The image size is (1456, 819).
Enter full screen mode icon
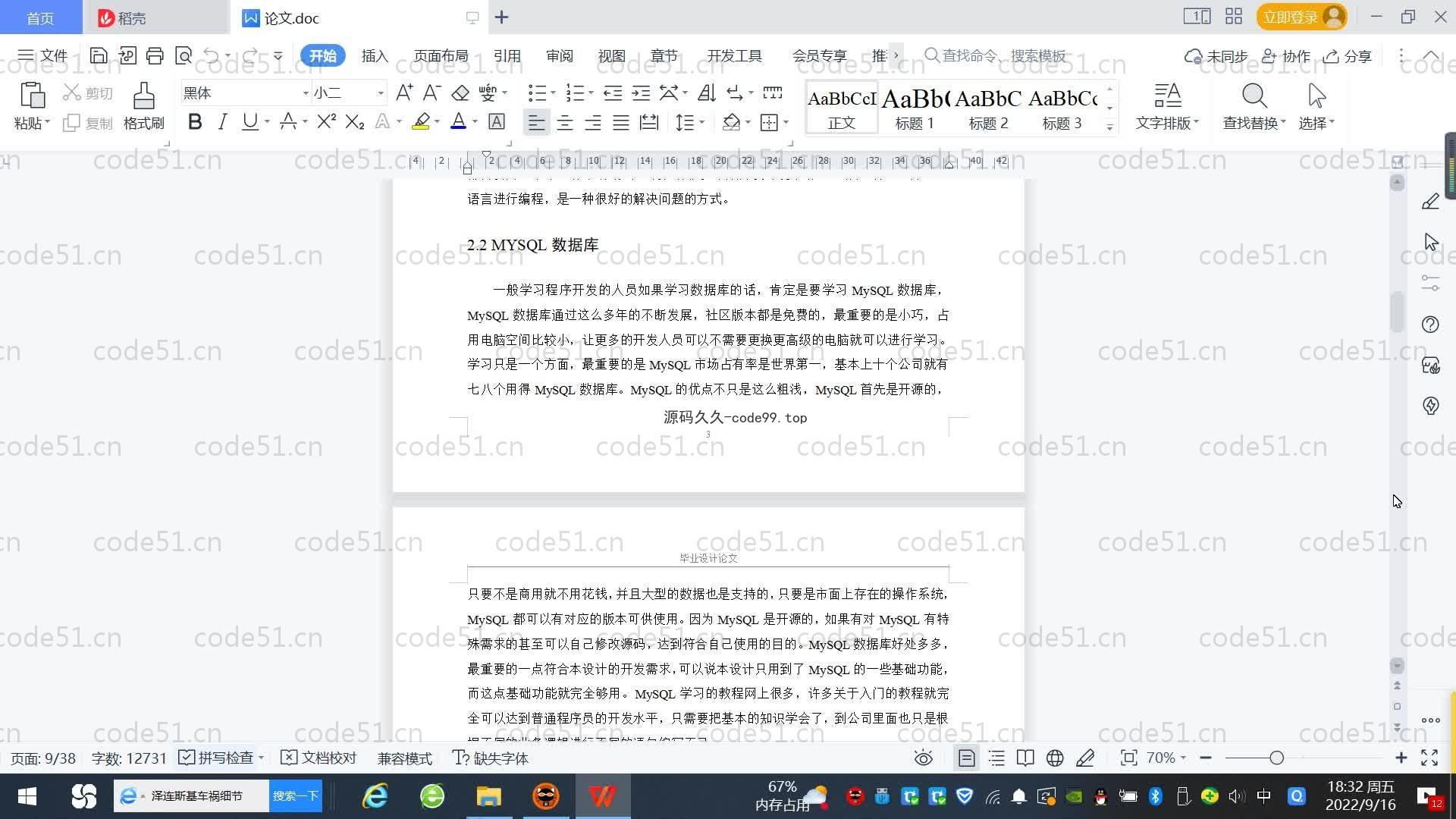[1429, 758]
